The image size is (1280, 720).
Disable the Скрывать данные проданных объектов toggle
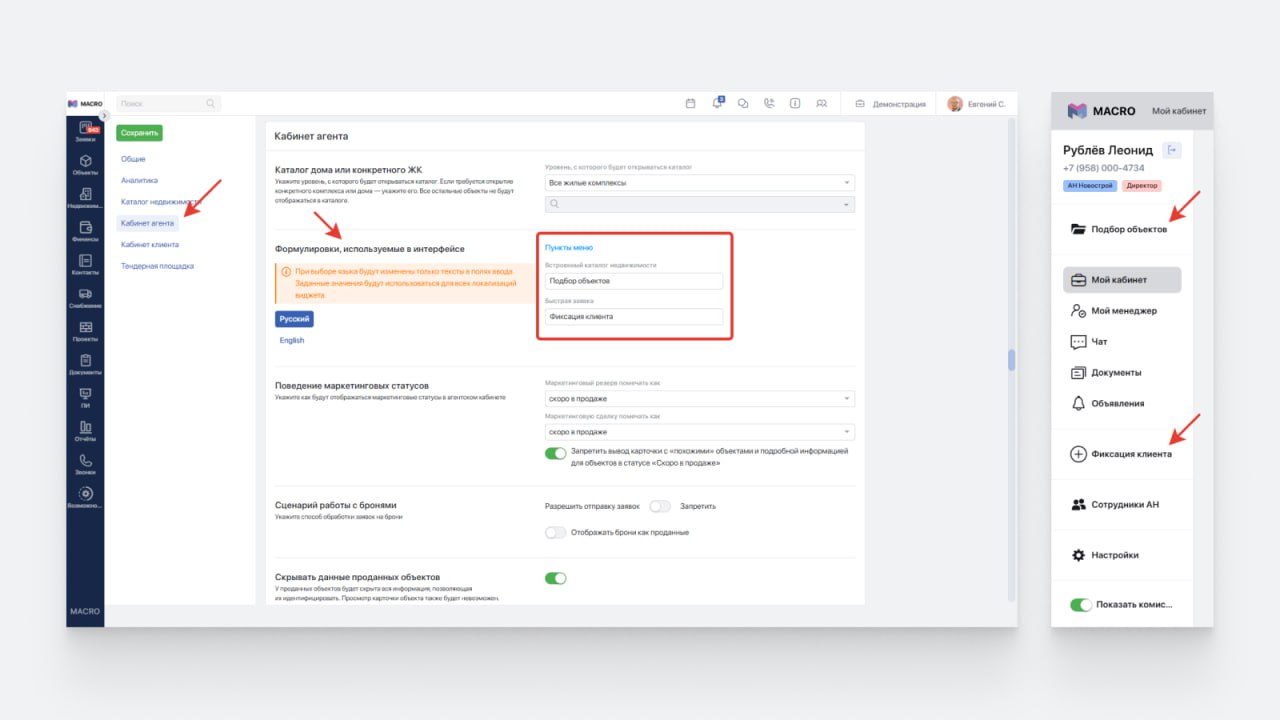[x=555, y=578]
